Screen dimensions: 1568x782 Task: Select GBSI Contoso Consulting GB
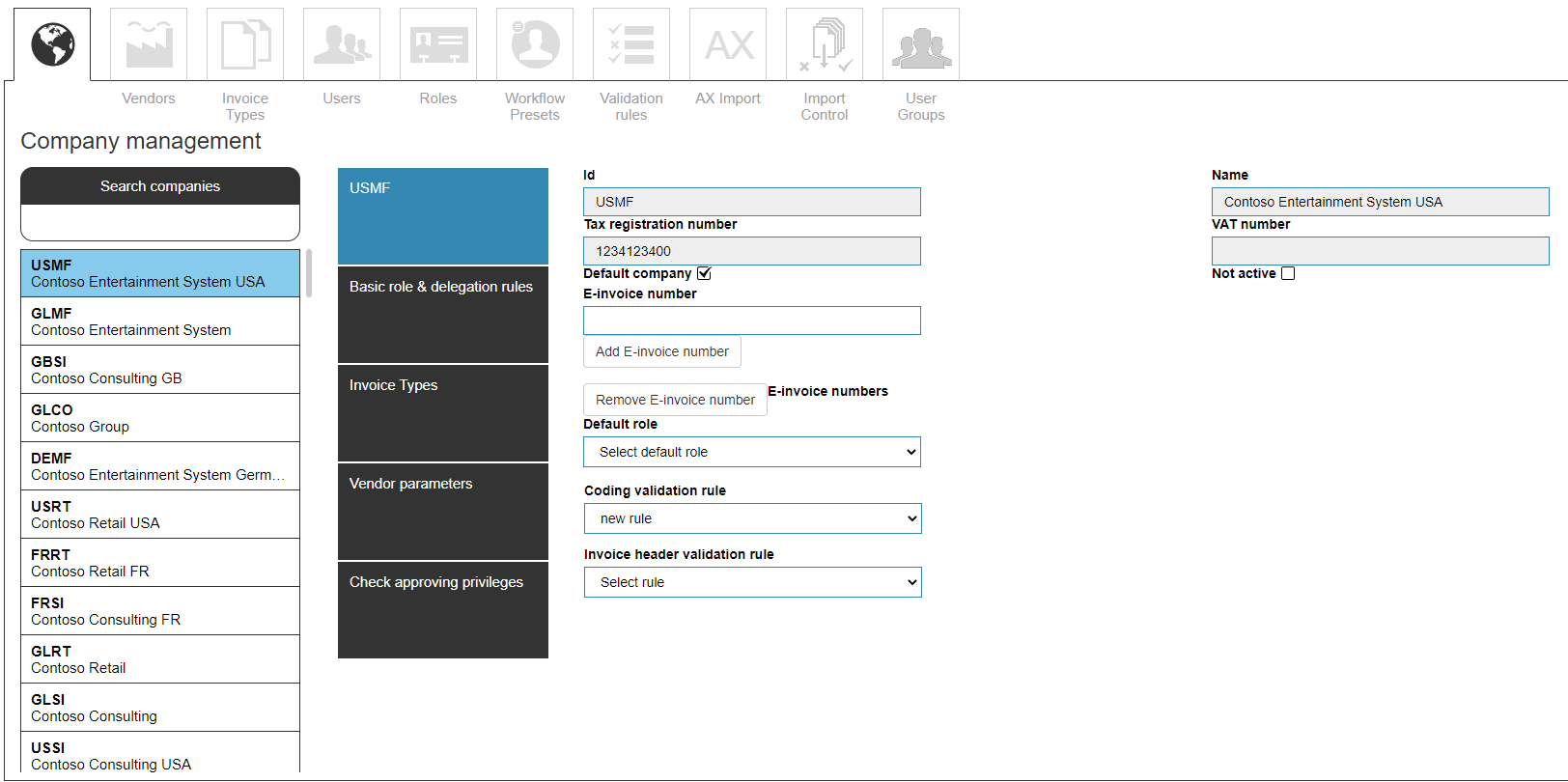point(160,370)
